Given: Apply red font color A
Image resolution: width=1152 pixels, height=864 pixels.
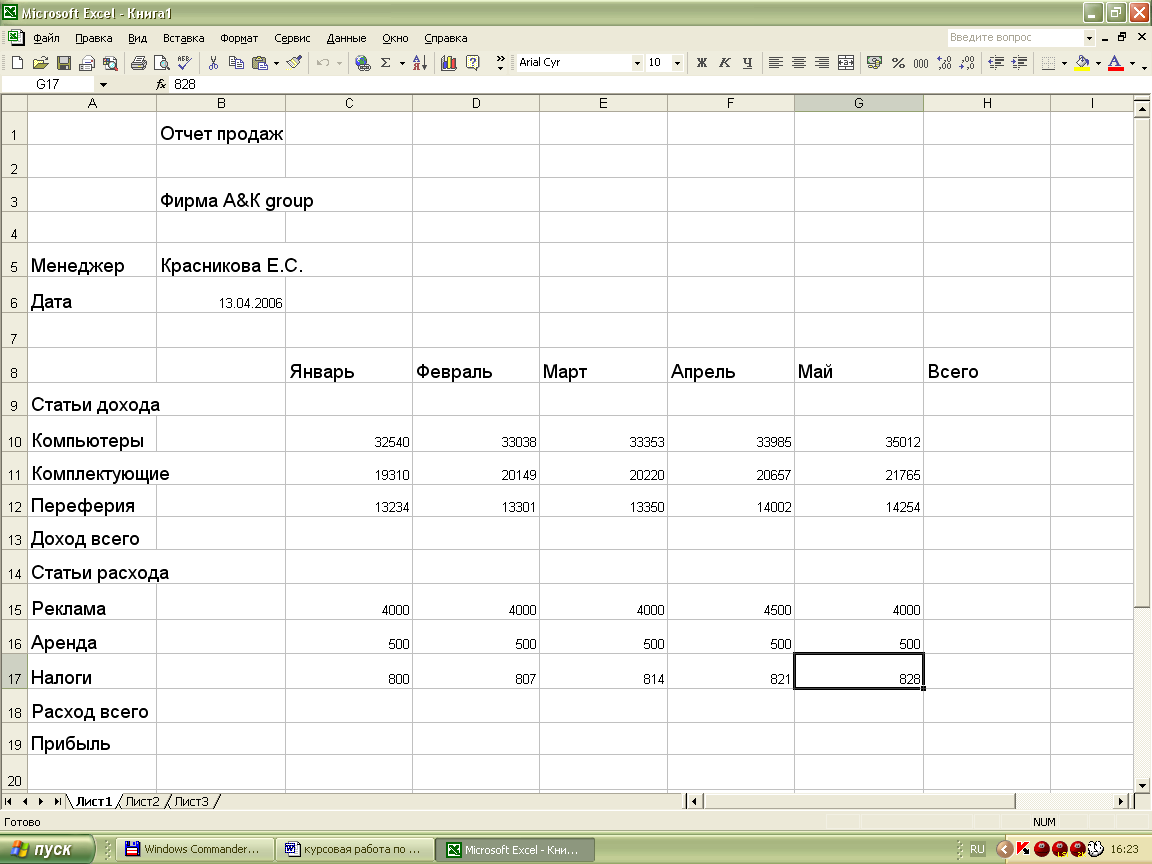Looking at the screenshot, I should coord(1115,63).
